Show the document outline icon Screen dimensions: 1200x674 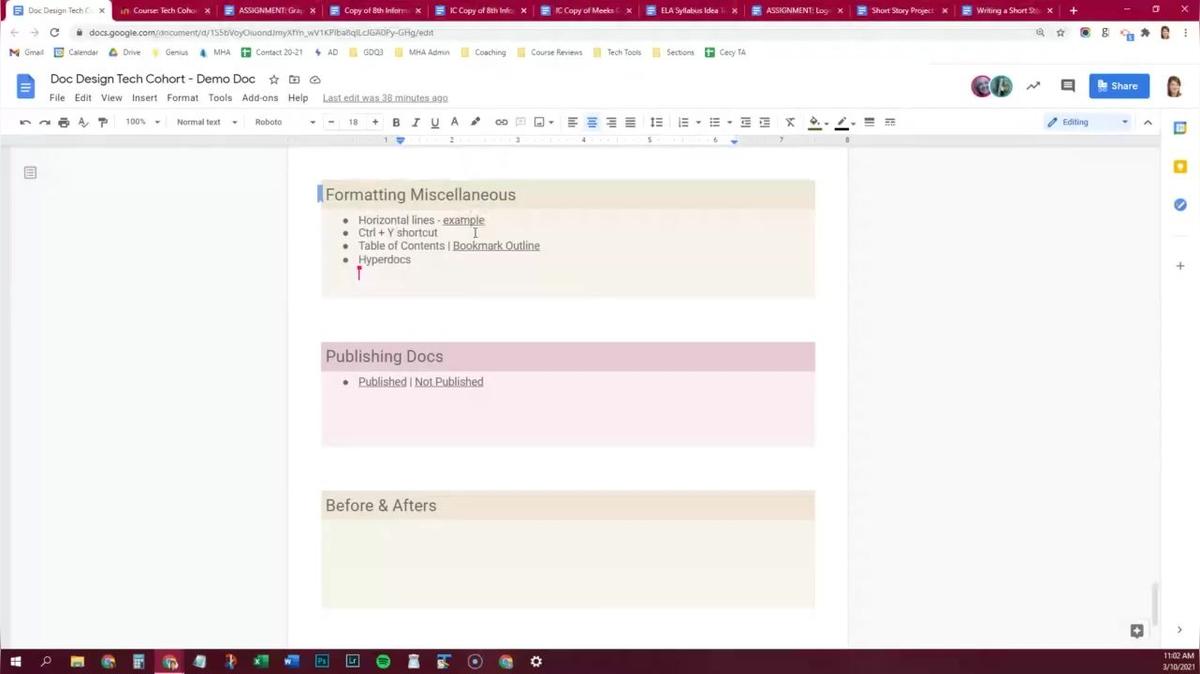tap(30, 173)
